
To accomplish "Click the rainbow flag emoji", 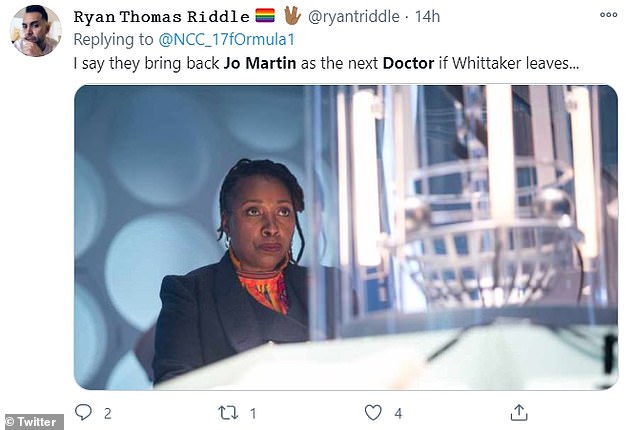I will (265, 16).
